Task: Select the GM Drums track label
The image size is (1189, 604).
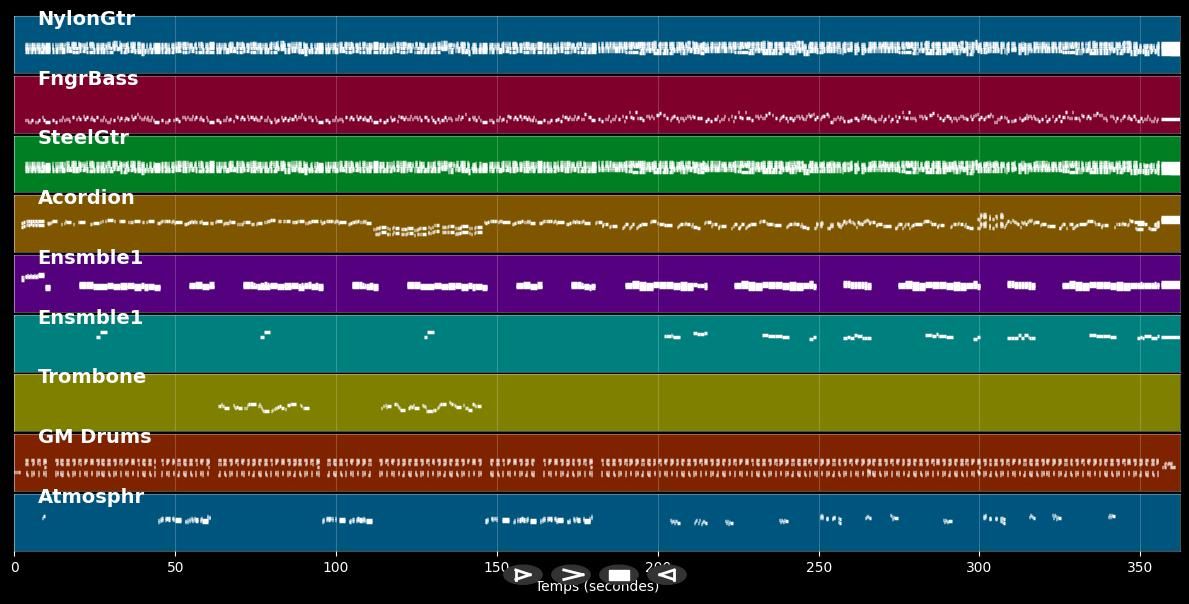Action: tap(95, 437)
